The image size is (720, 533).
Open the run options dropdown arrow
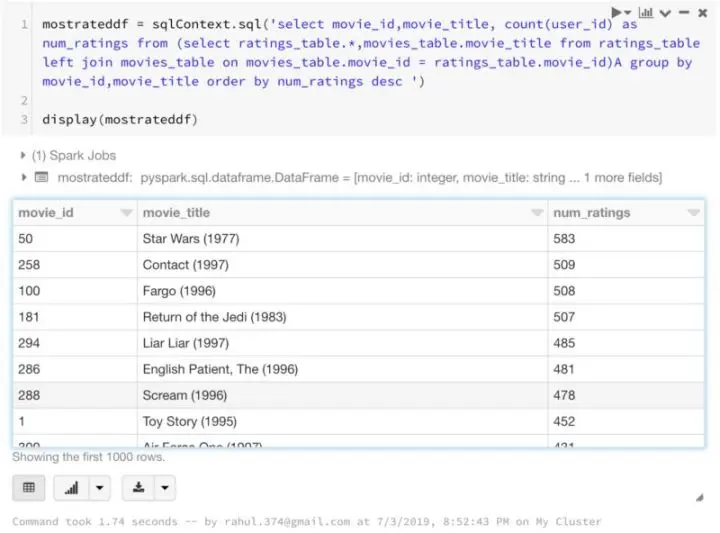[628, 13]
